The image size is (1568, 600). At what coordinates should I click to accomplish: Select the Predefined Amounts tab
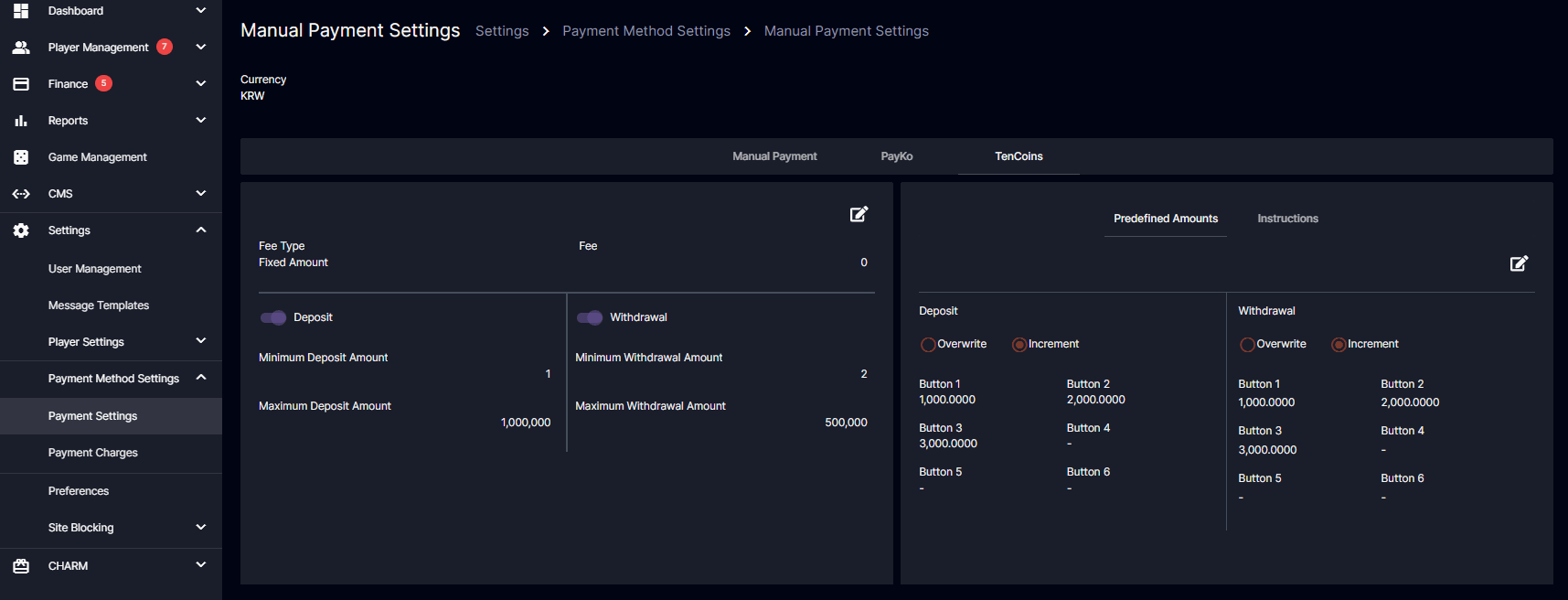coord(1166,219)
